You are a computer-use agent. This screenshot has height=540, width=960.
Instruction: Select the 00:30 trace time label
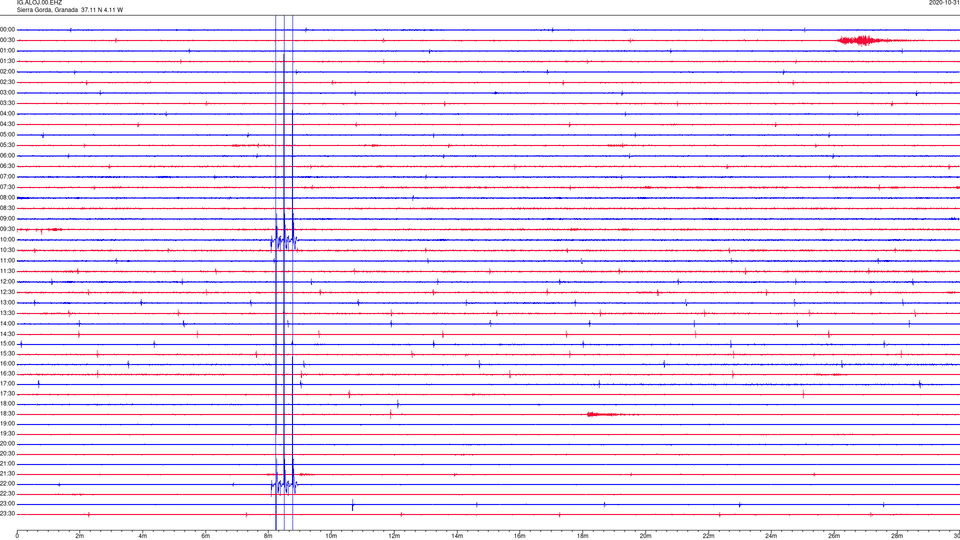pyautogui.click(x=7, y=40)
